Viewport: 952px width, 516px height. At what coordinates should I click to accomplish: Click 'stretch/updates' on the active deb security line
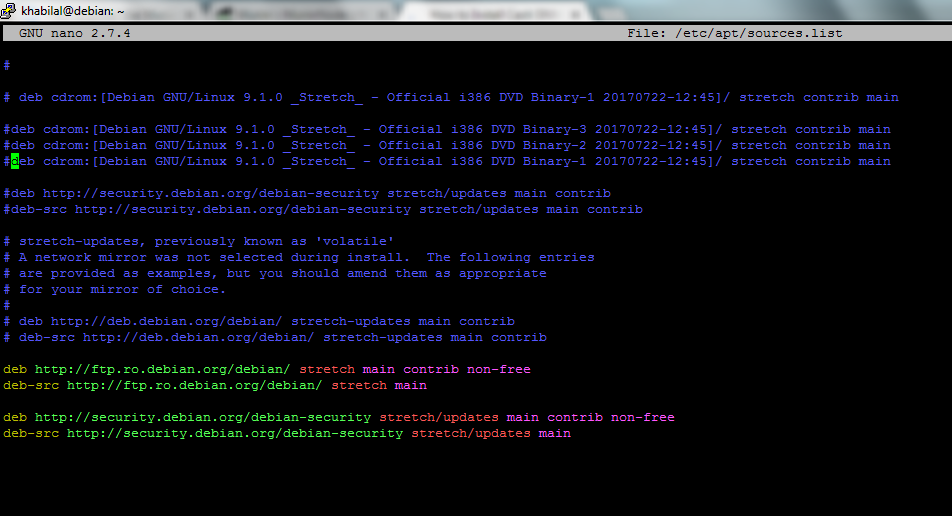pyautogui.click(x=439, y=418)
